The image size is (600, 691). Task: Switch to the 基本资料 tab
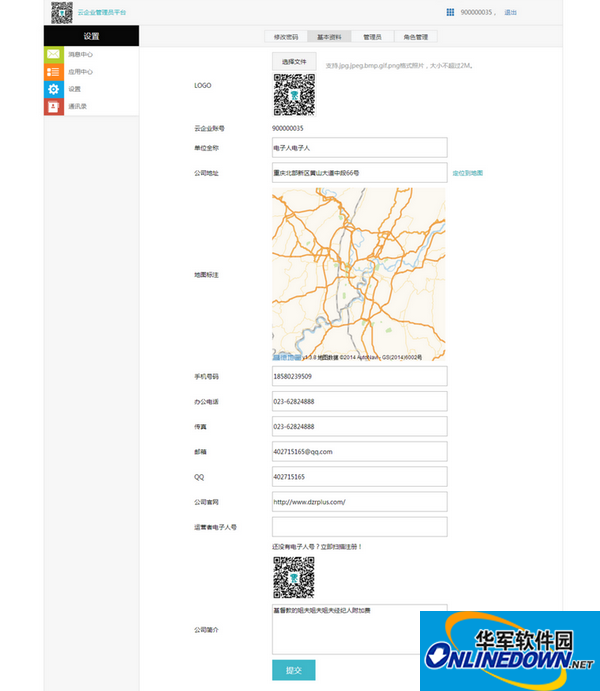330,37
